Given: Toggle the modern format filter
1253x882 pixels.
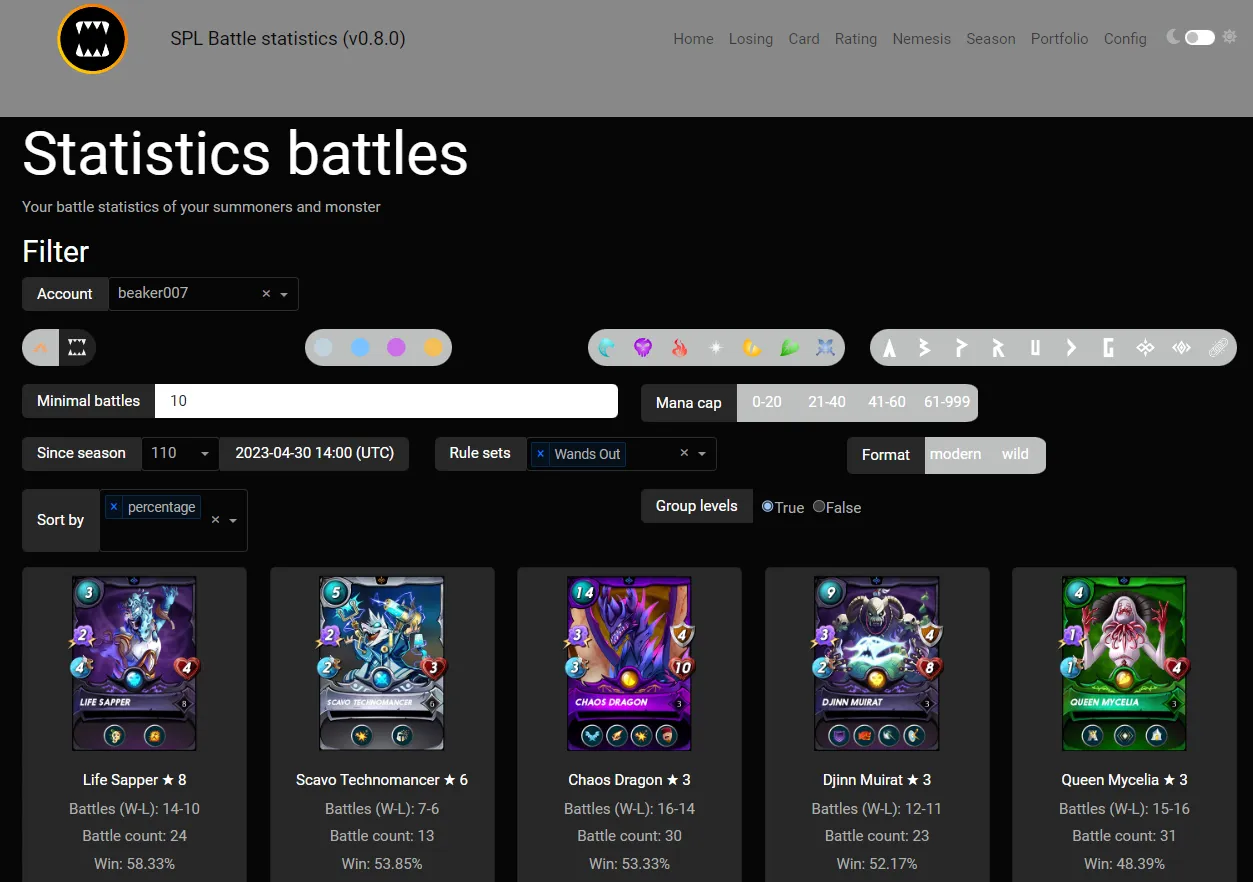Looking at the screenshot, I should click(956, 454).
